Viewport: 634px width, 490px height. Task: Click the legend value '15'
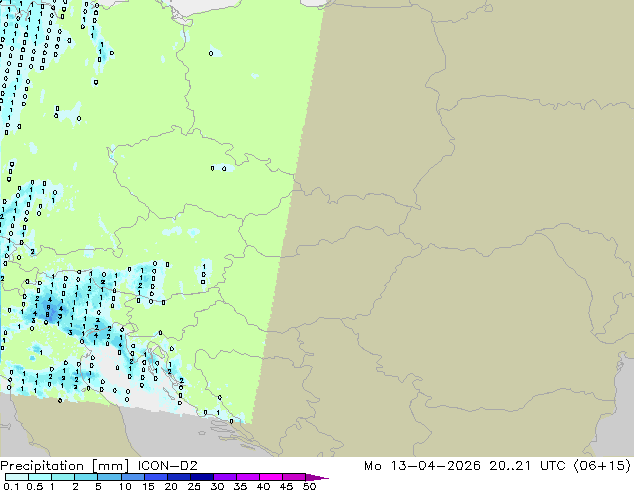tap(148, 486)
